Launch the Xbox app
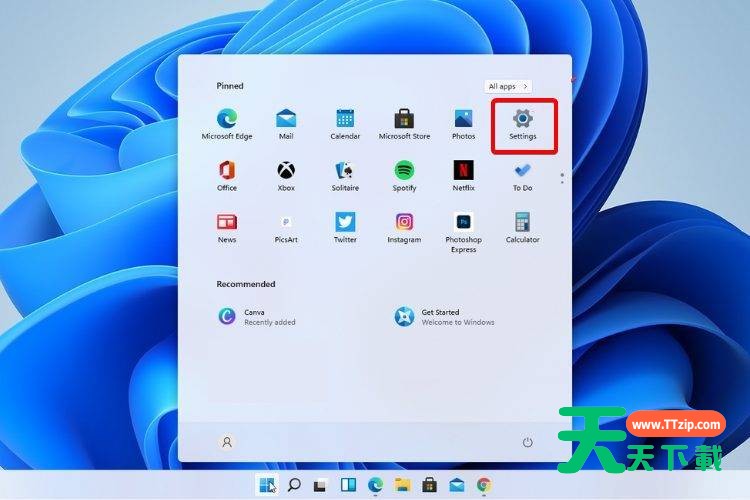The height and width of the screenshot is (500, 750). [x=286, y=170]
